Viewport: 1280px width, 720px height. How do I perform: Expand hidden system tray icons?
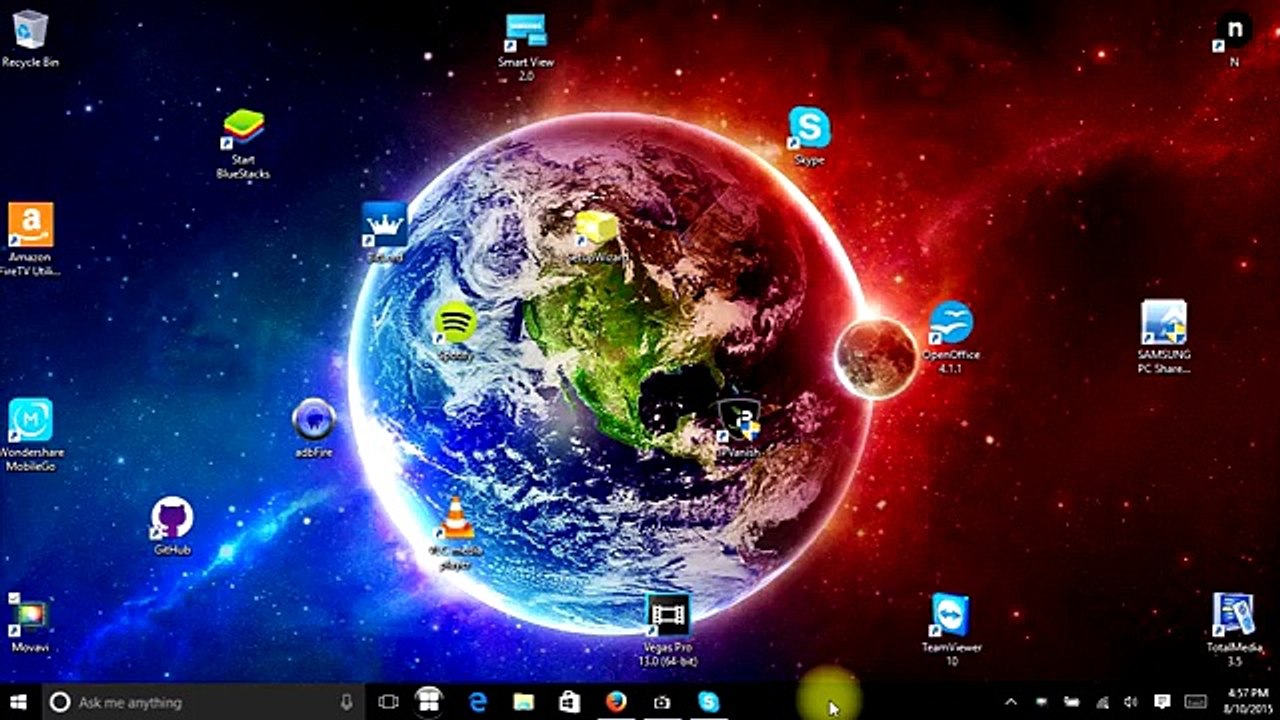[1011, 702]
